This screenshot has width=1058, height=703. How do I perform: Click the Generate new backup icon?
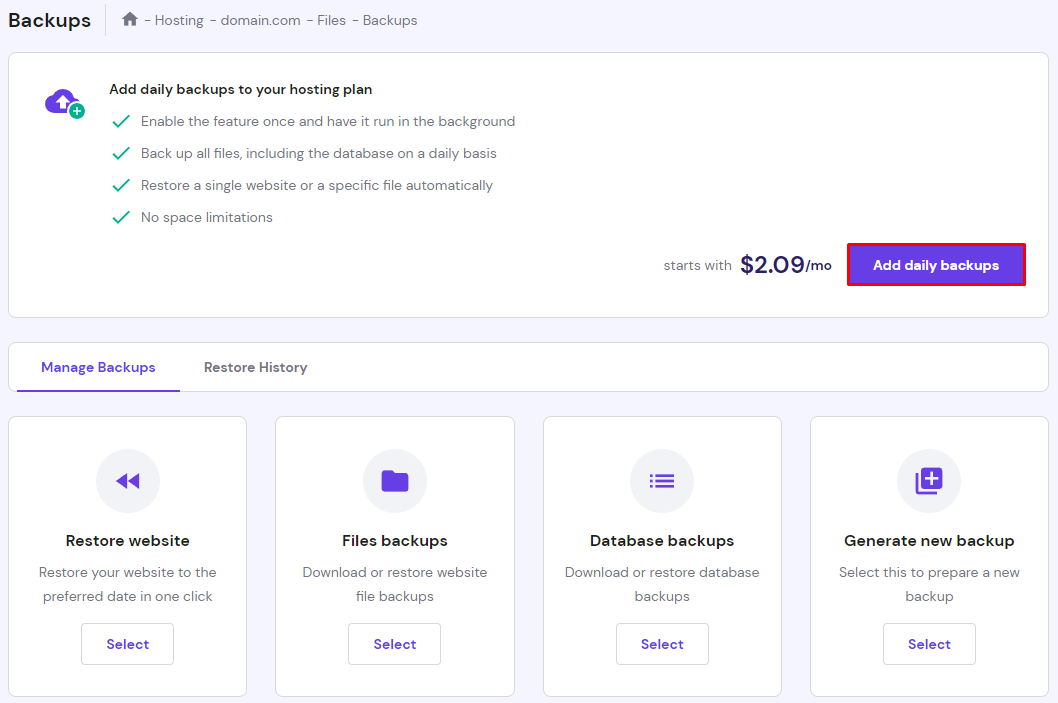coord(929,481)
